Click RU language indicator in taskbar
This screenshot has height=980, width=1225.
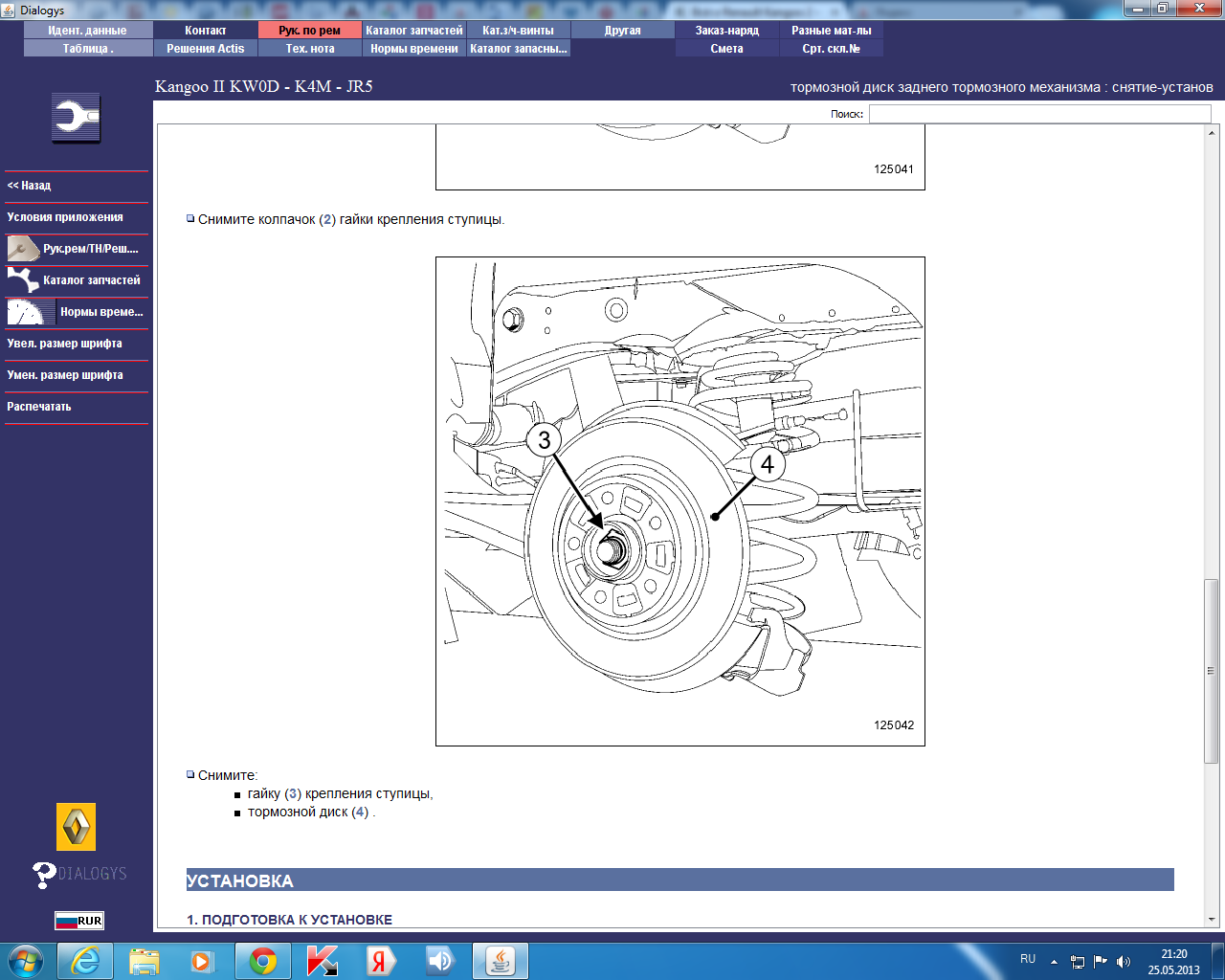pos(1028,959)
